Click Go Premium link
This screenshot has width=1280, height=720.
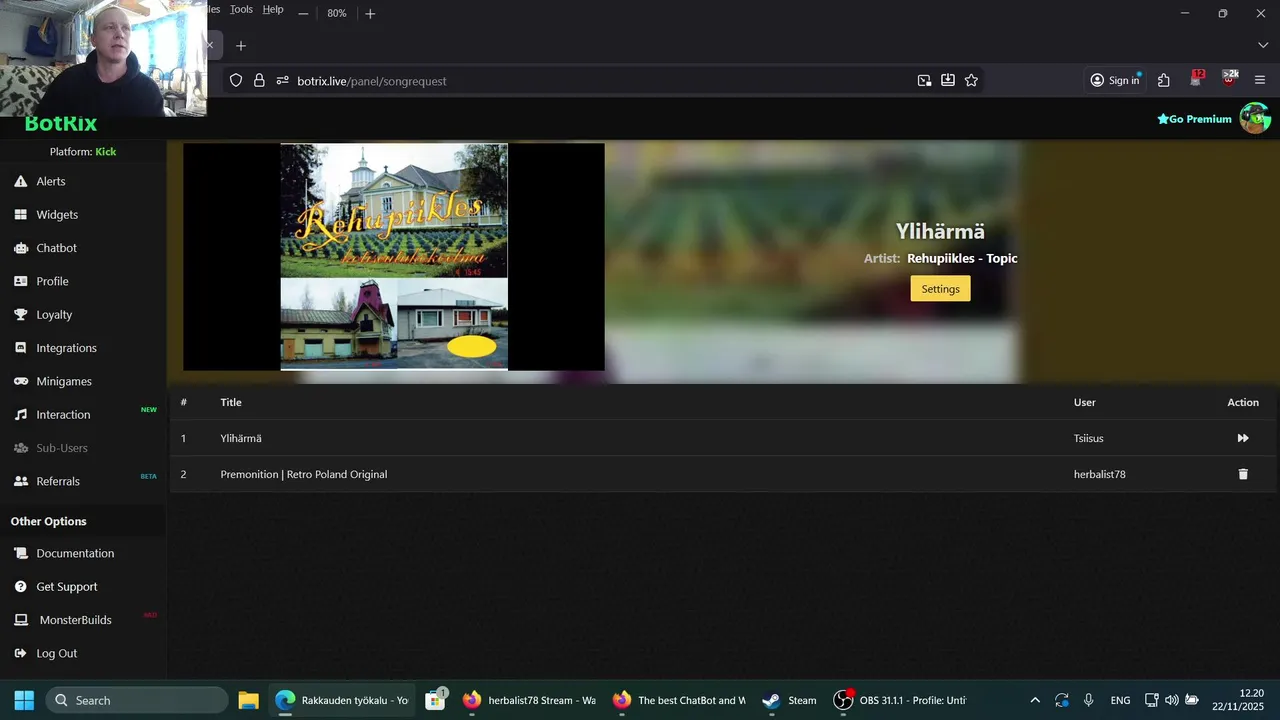[1194, 119]
